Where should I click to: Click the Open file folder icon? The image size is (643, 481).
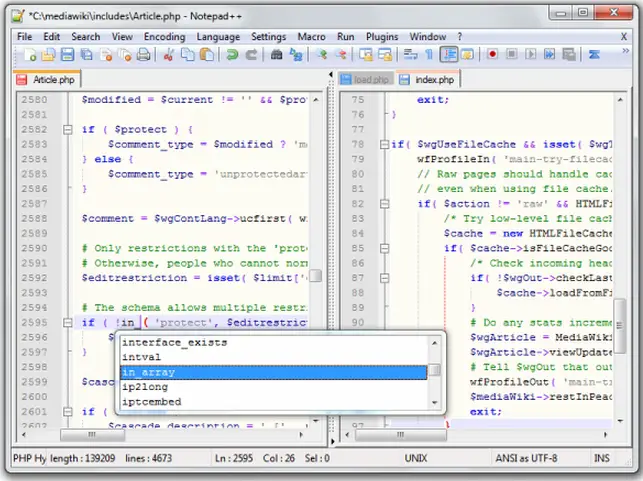click(x=48, y=55)
